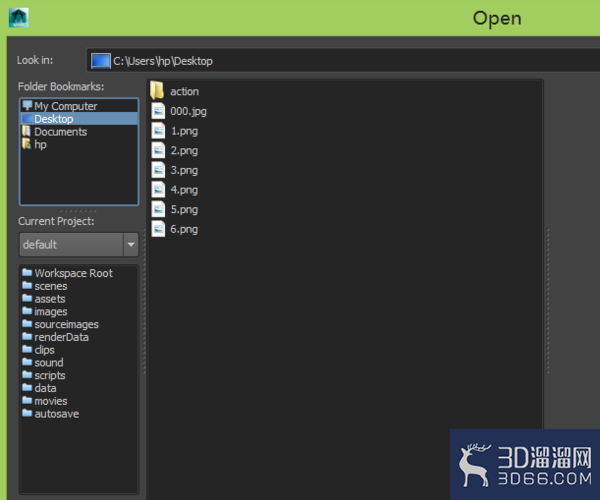The height and width of the screenshot is (500, 600).
Task: Click the scenes folder icon
Action: click(x=27, y=285)
